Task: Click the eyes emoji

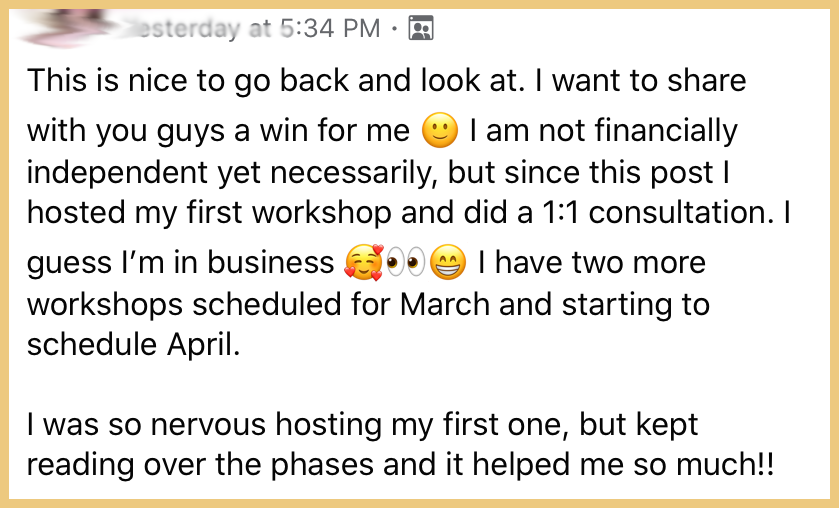Action: [x=405, y=263]
